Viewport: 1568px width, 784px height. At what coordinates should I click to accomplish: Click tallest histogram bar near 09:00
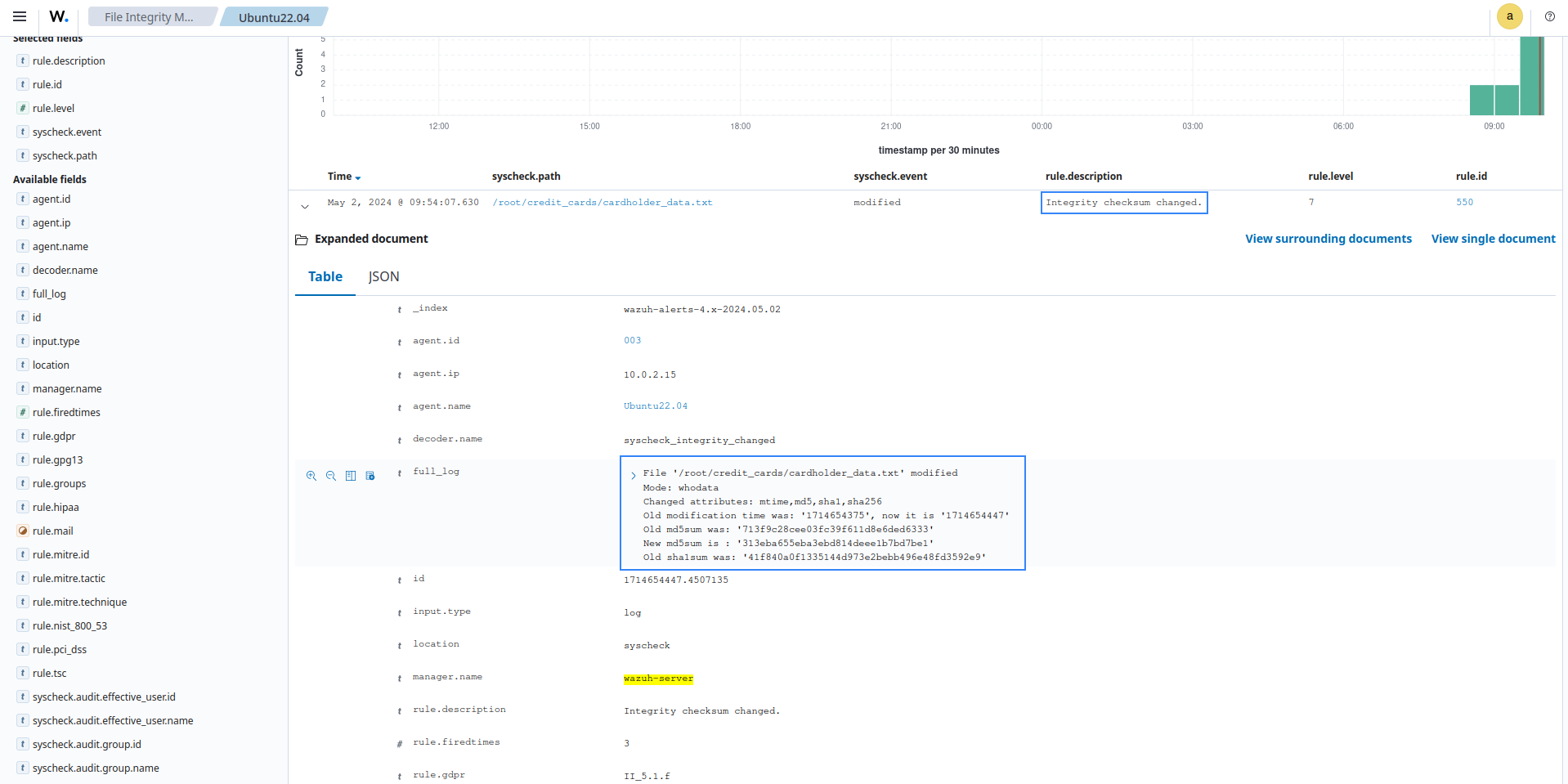coord(1530,76)
